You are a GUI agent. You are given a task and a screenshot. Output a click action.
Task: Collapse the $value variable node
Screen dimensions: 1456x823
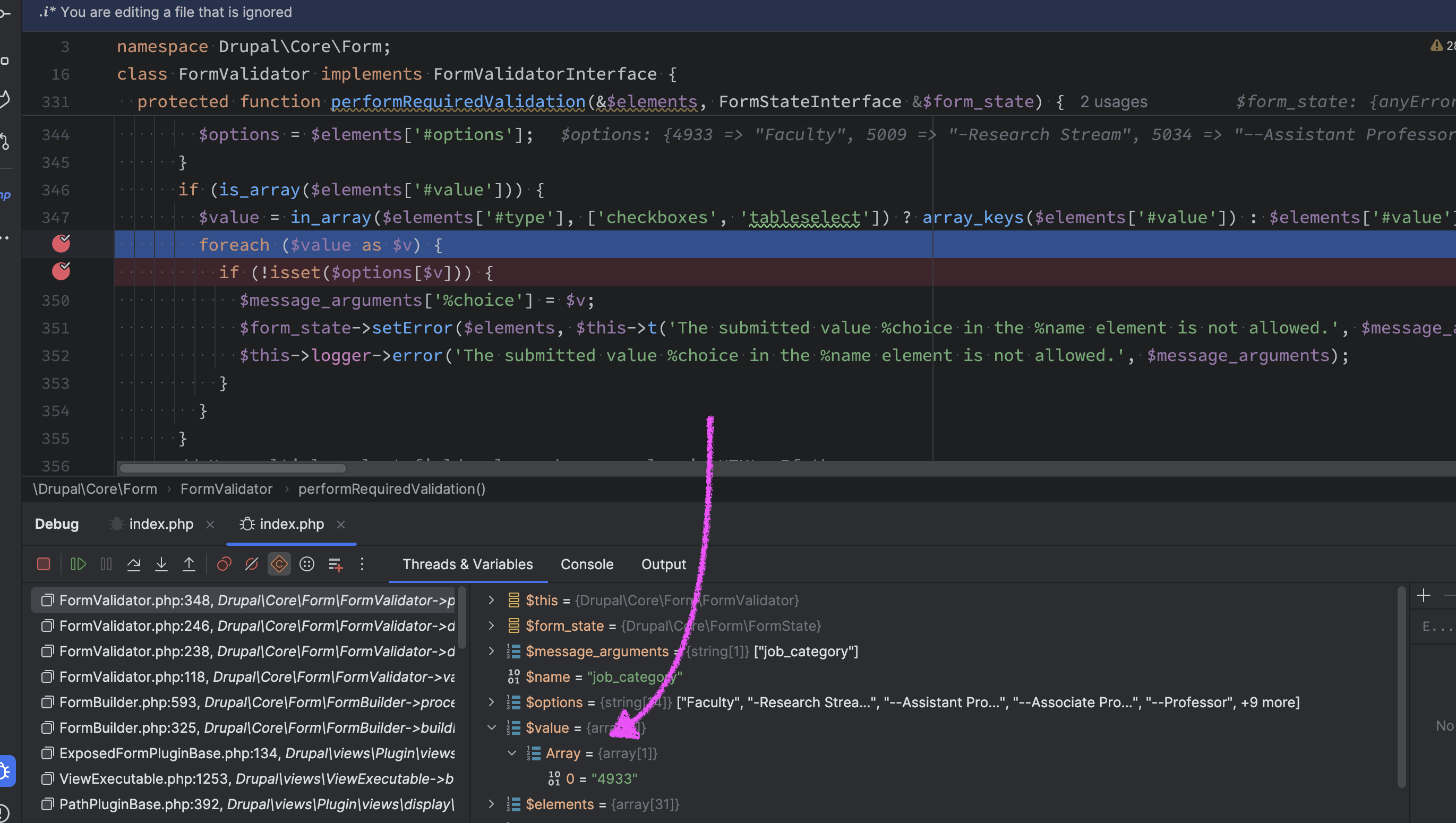tap(491, 727)
